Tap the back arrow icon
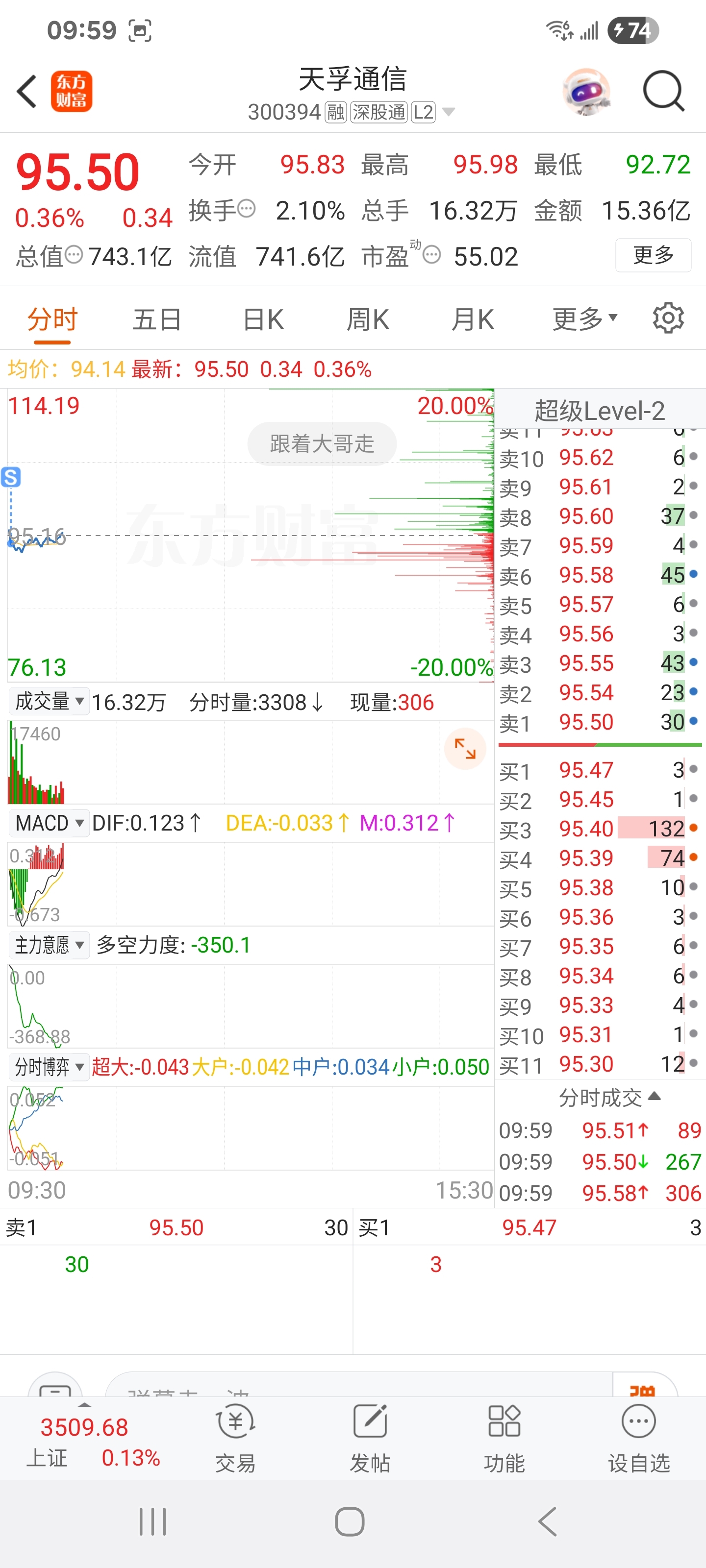706x1568 pixels. pos(27,91)
